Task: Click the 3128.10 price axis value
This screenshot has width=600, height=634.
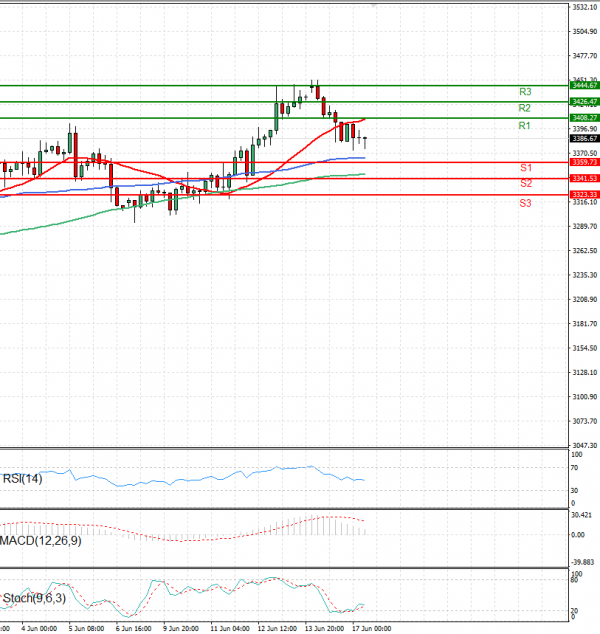Action: pos(585,372)
